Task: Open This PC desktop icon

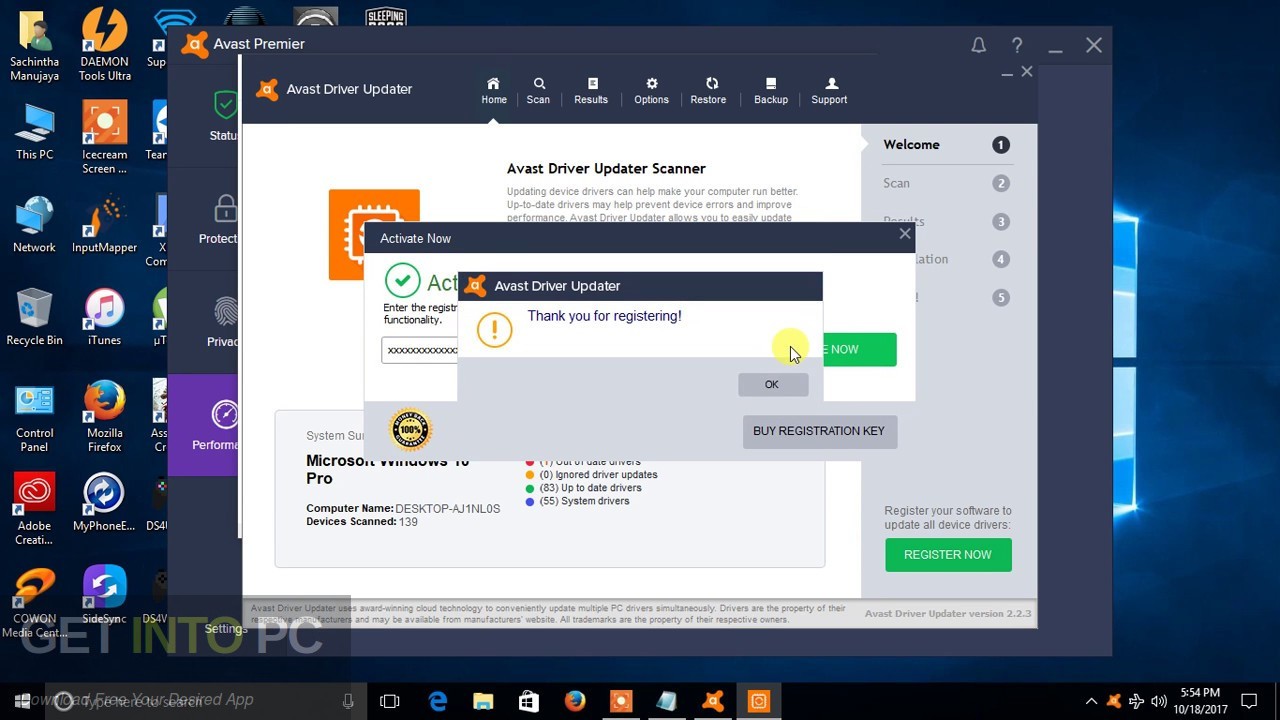Action: pyautogui.click(x=34, y=132)
